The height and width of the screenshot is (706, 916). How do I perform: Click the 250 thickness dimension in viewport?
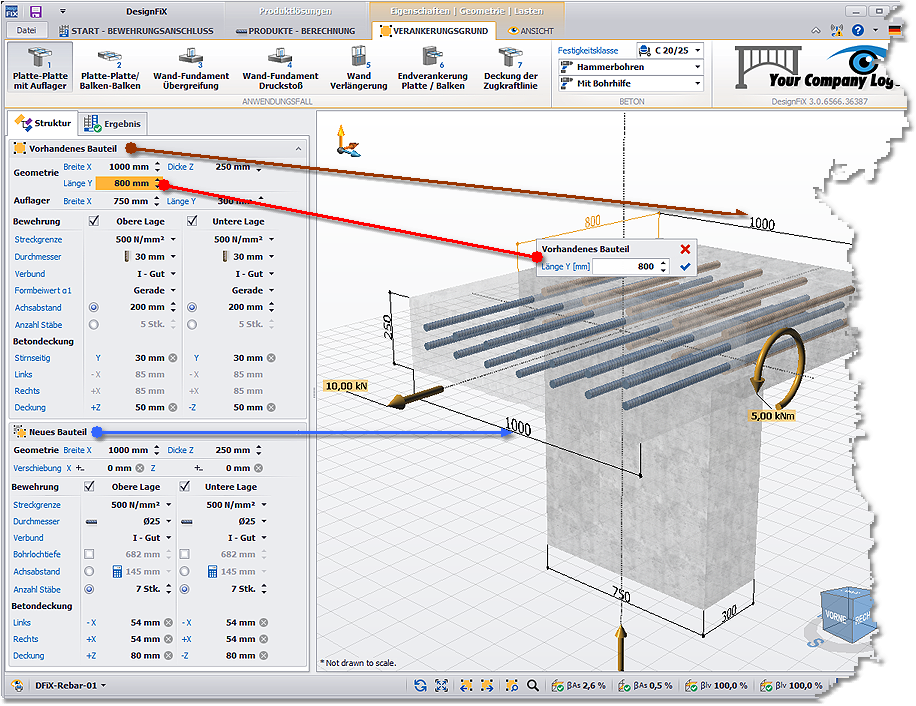[388, 327]
